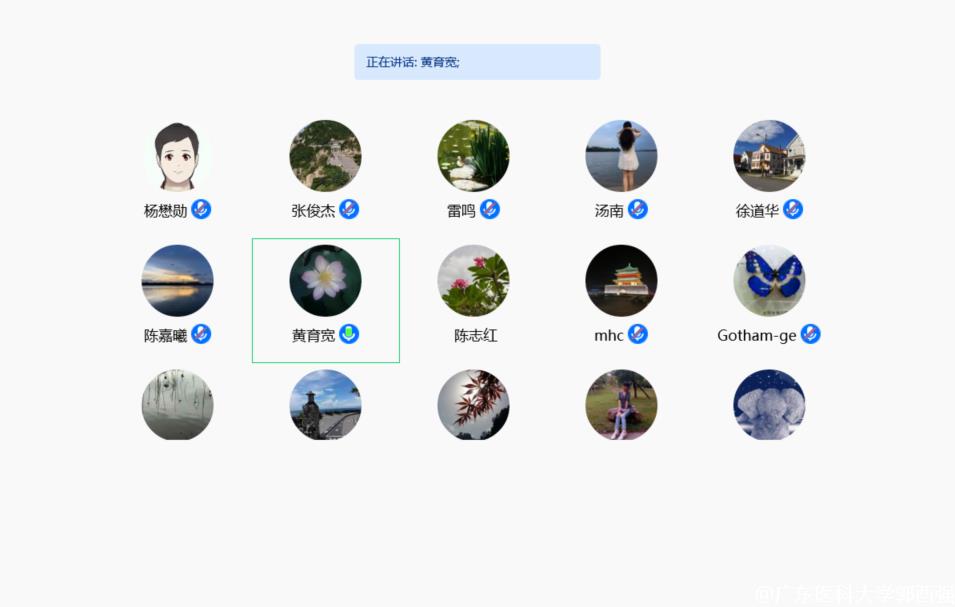This screenshot has width=955, height=607.
Task: Select the cartoon face avatar of 杨懋勋
Action: coord(177,156)
